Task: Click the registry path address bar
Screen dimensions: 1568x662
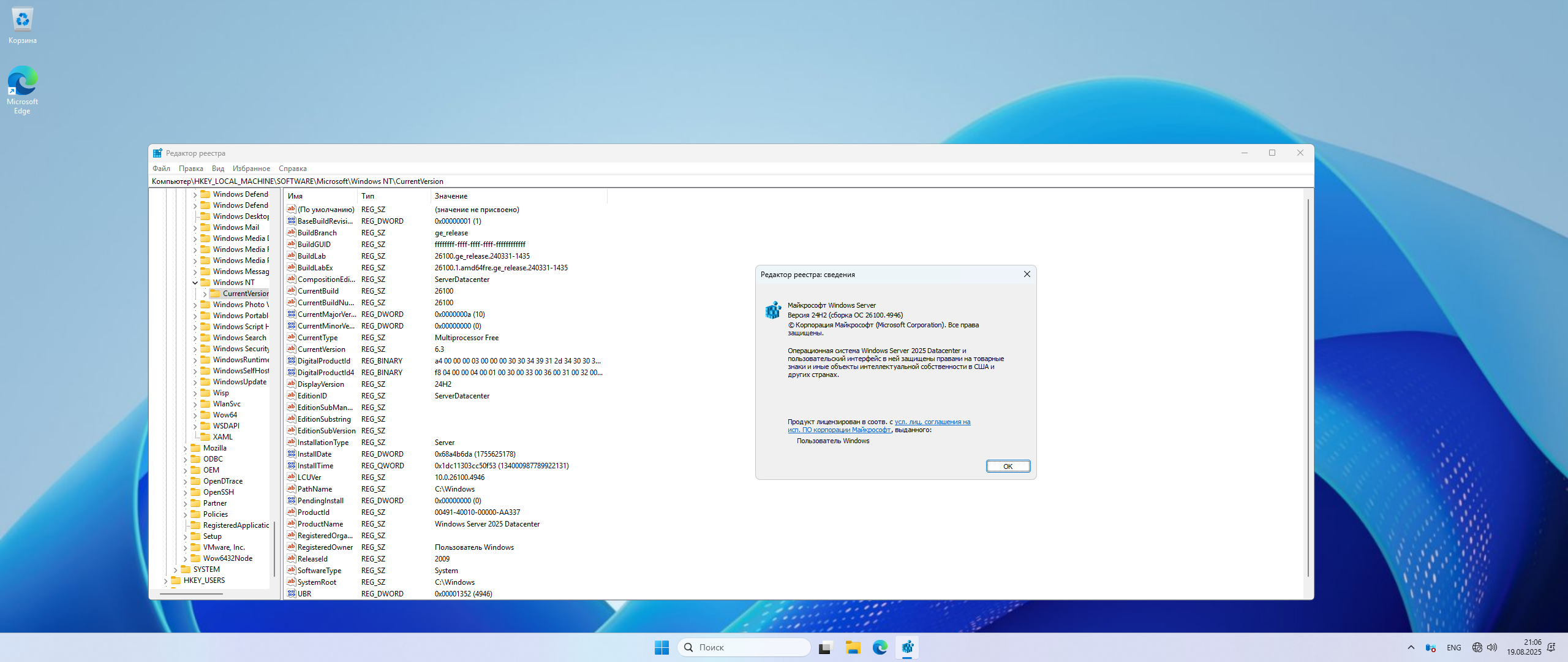Action: (731, 181)
